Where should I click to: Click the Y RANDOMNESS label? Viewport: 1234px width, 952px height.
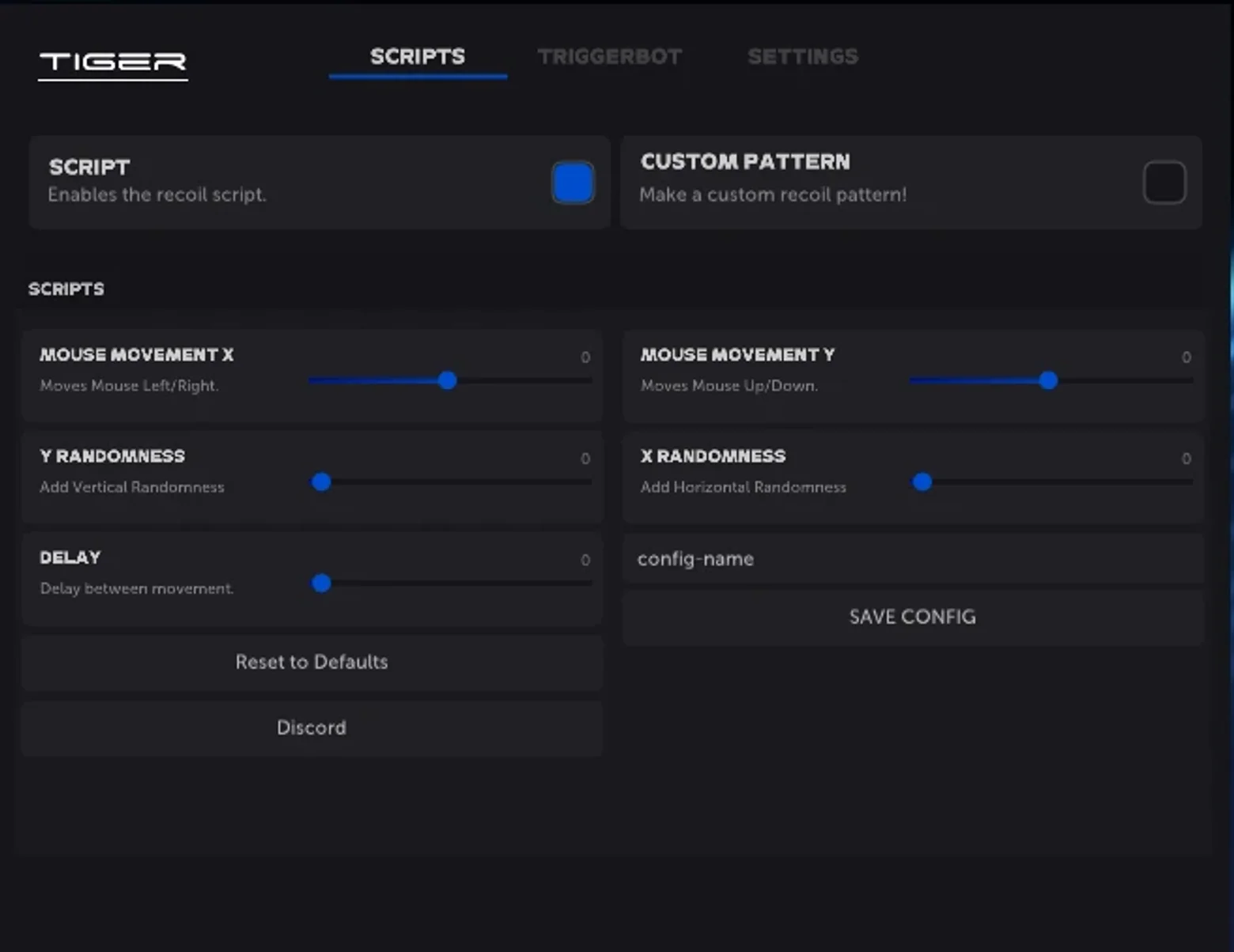point(112,455)
